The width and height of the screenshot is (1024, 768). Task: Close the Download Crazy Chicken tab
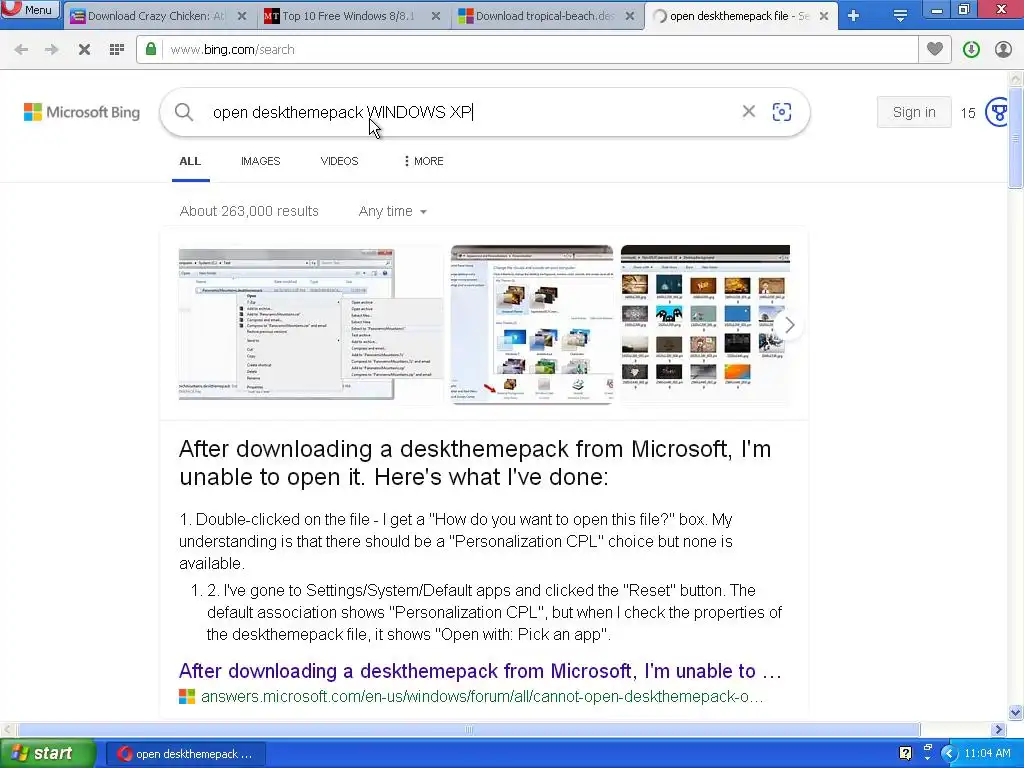pyautogui.click(x=242, y=16)
